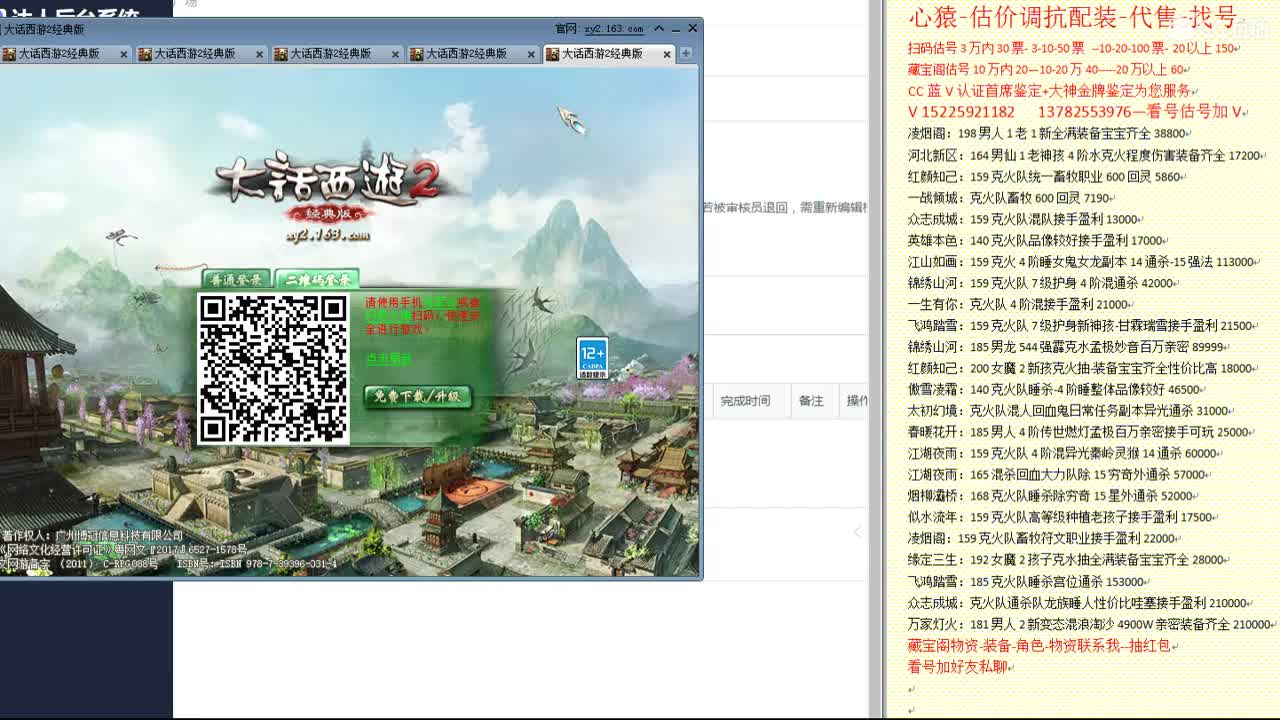Select listing 春暖花开: 185男人4阶 25000
The image size is (1280, 720).
(1080, 433)
